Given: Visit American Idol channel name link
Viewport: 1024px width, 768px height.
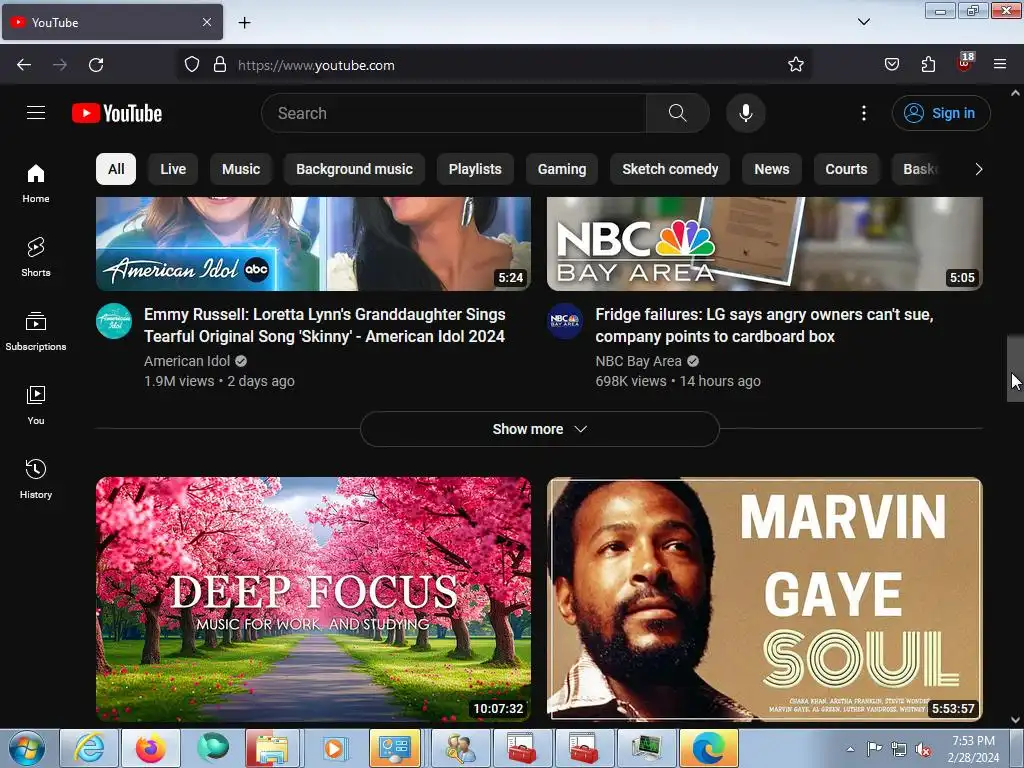Looking at the screenshot, I should coord(187,361).
